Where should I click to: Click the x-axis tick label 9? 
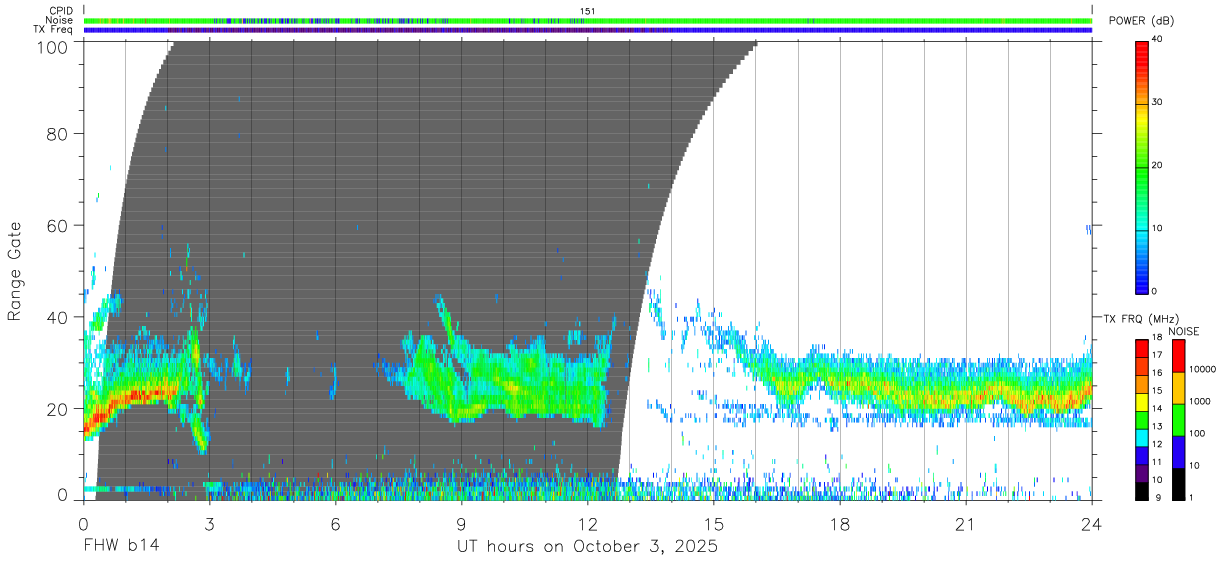coord(461,524)
